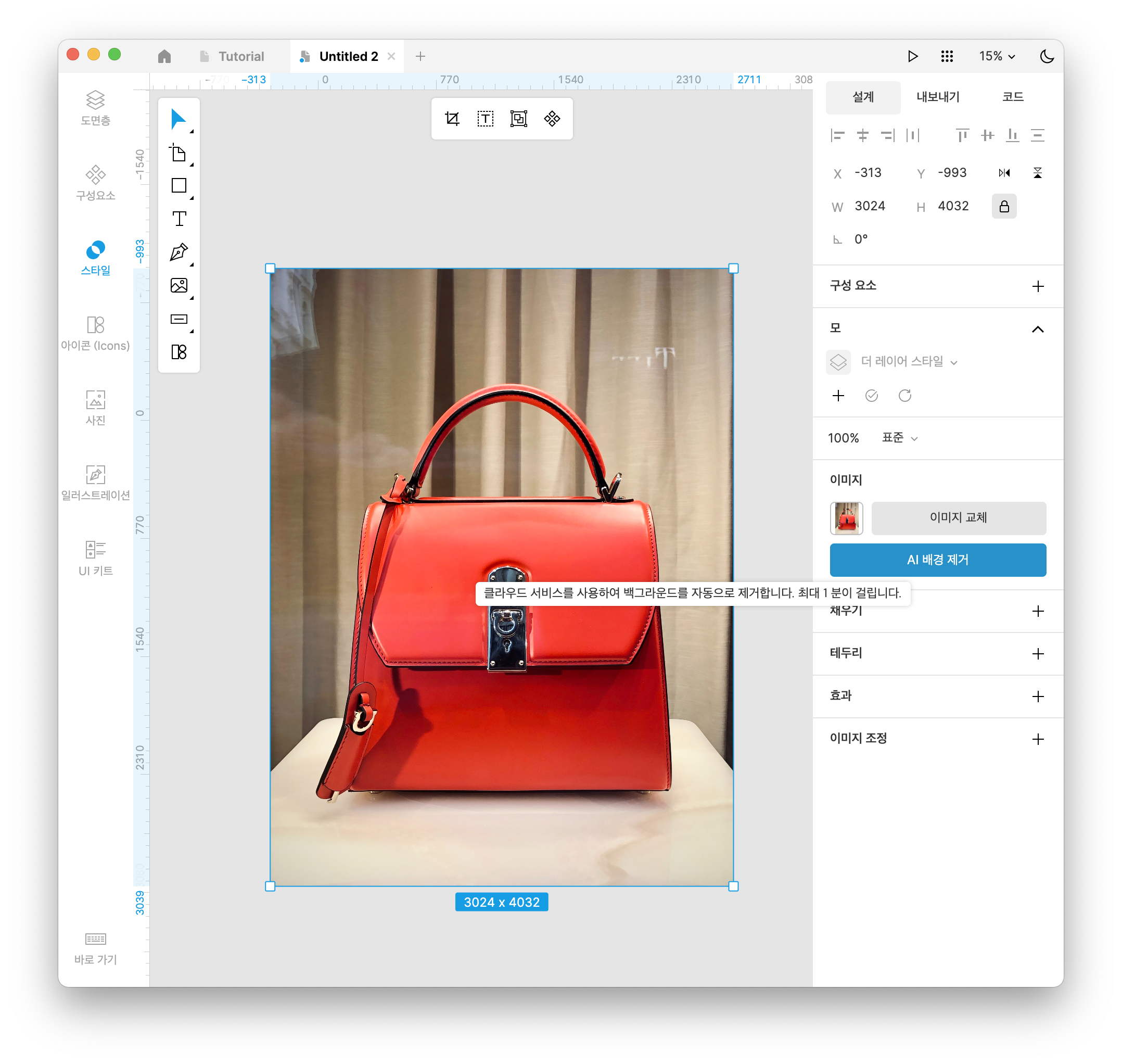Toggle the aspect ratio lock
This screenshot has width=1122, height=1064.
point(1003,206)
